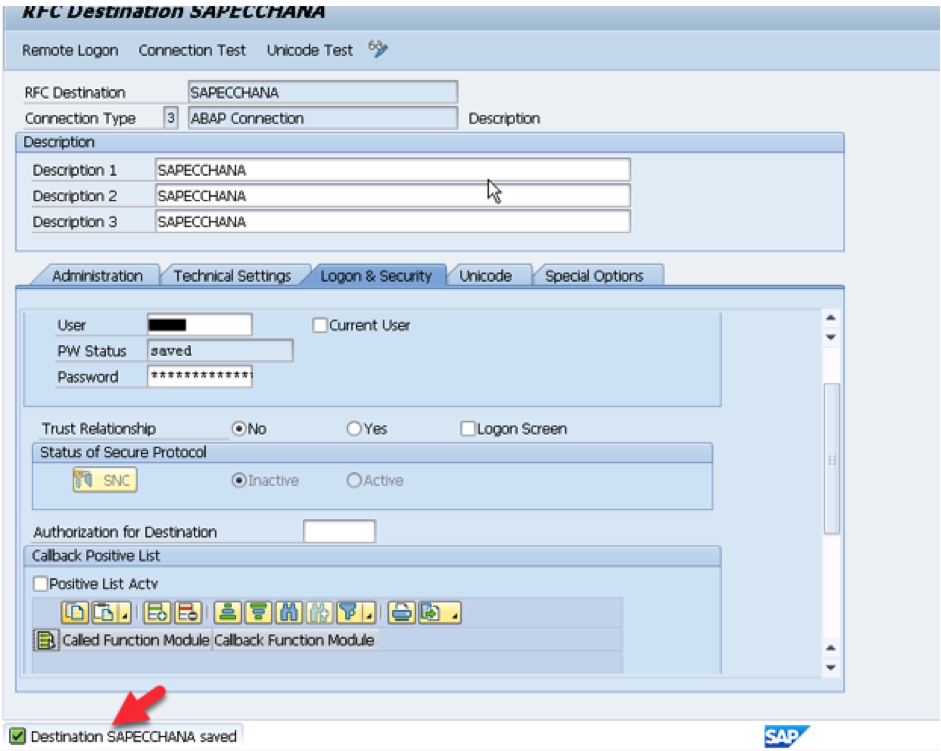Switch to the Technical Settings tab
Viewport: 941px width, 751px height.
click(x=232, y=276)
